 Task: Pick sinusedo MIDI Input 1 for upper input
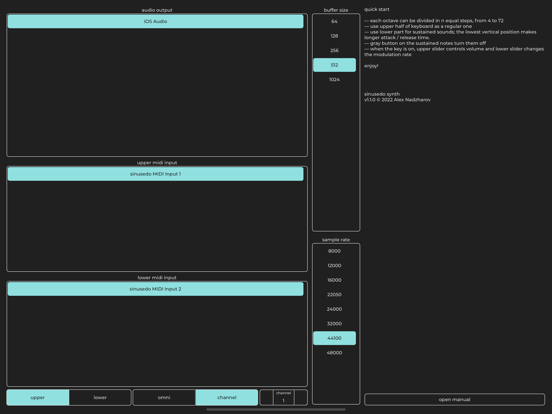155,174
